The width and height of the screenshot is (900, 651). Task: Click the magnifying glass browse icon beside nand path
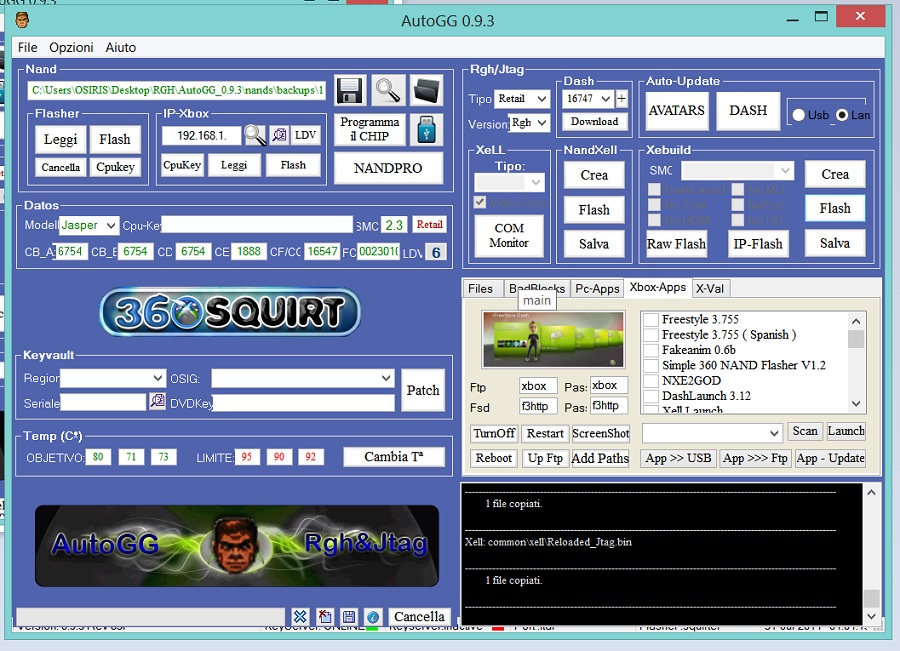388,91
